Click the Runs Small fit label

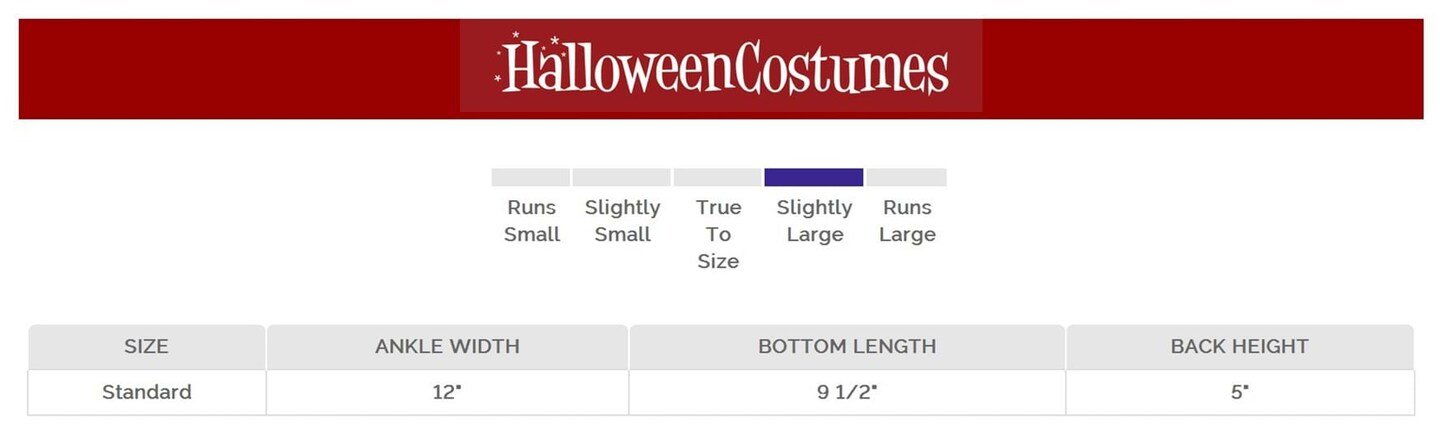[x=531, y=221]
